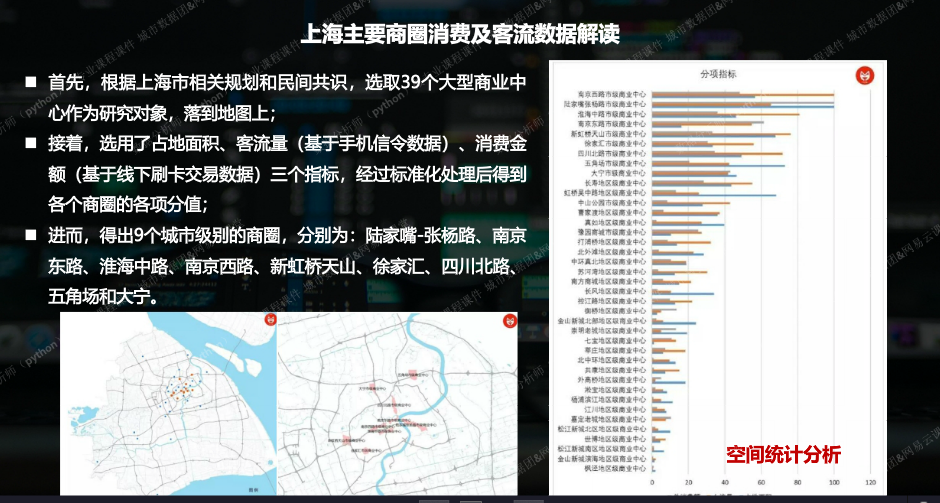Click the label 金山新城滨海地区级商业中心
This screenshot has height=503, width=940.
click(x=602, y=459)
